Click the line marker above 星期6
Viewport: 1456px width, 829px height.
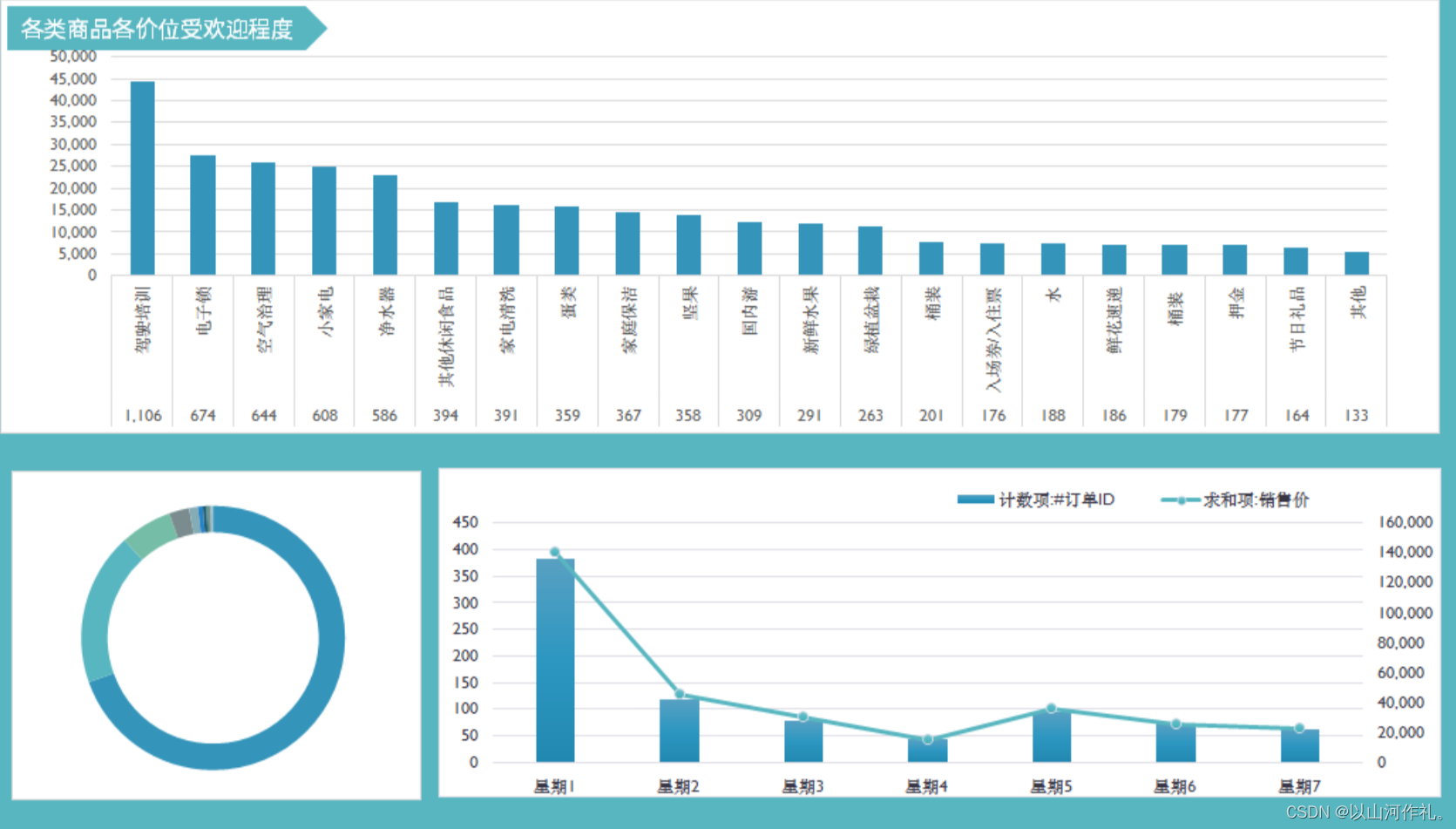tap(1176, 724)
